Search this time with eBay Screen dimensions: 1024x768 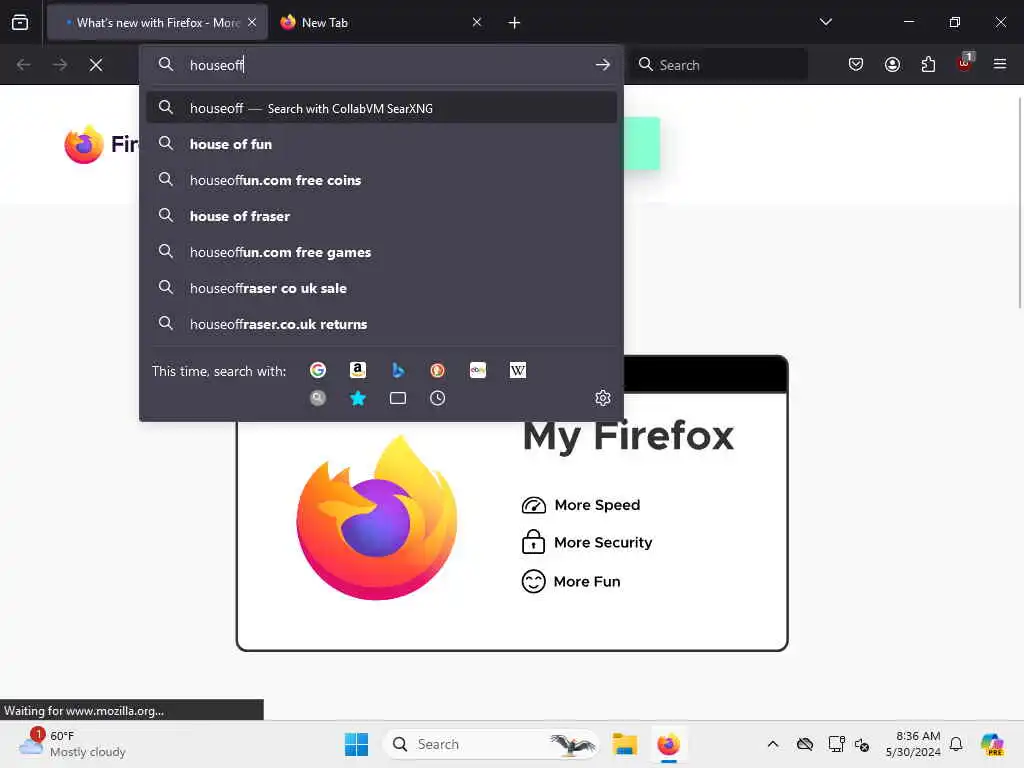coord(477,370)
